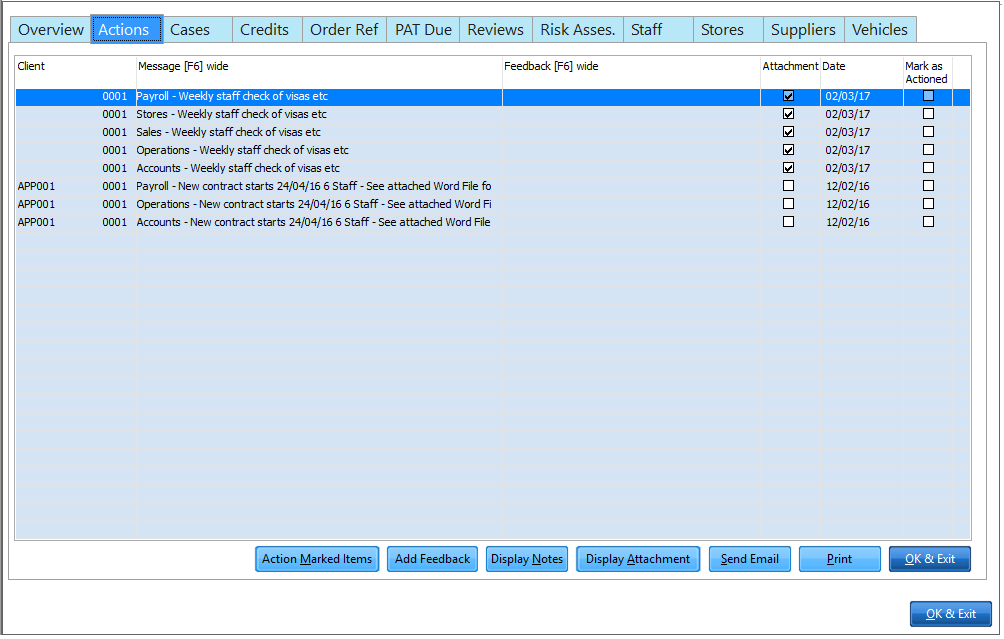Click APP001 client in Operations contract row
Image resolution: width=1004 pixels, height=639 pixels.
tap(36, 204)
